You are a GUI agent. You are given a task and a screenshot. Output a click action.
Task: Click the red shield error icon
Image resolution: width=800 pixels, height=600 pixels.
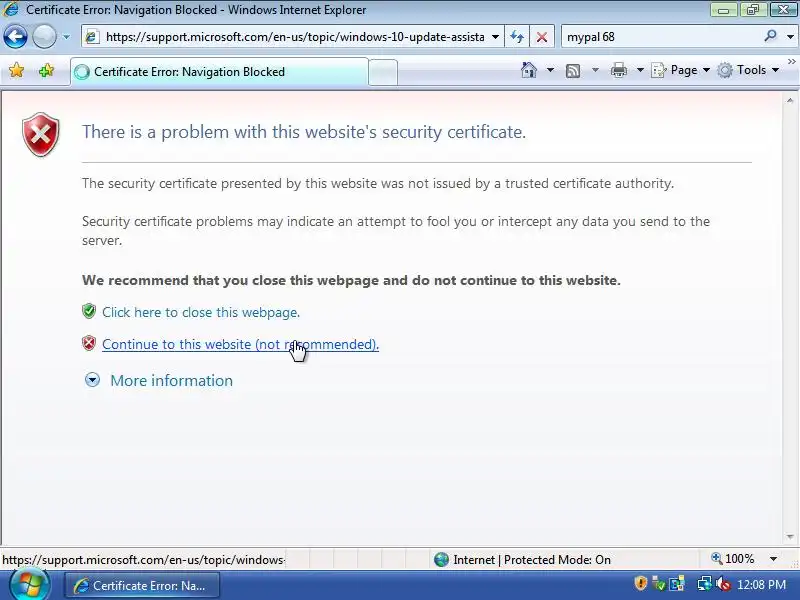[x=41, y=135]
